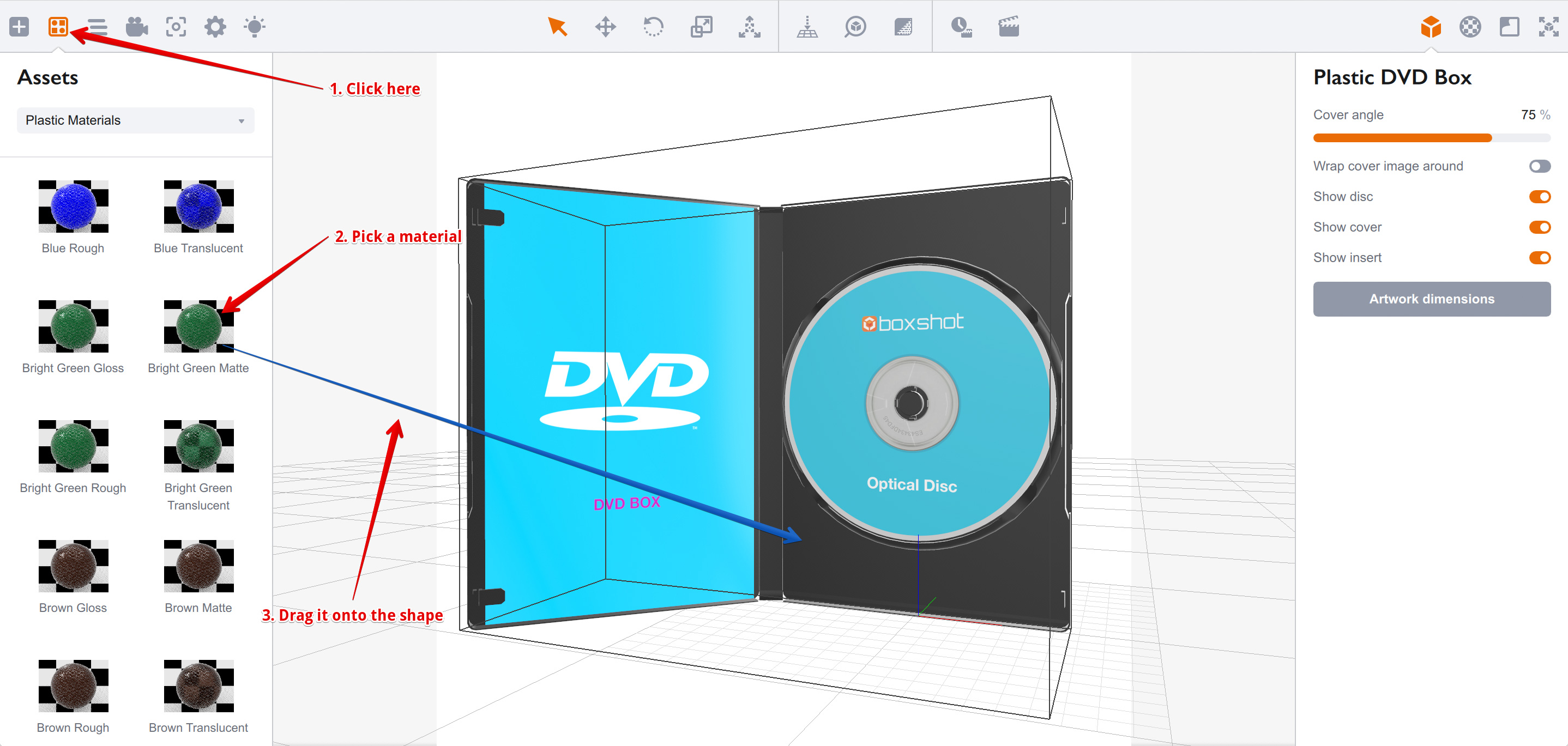The height and width of the screenshot is (746, 1568).
Task: Select the orange Materials panel icon
Action: (58, 27)
